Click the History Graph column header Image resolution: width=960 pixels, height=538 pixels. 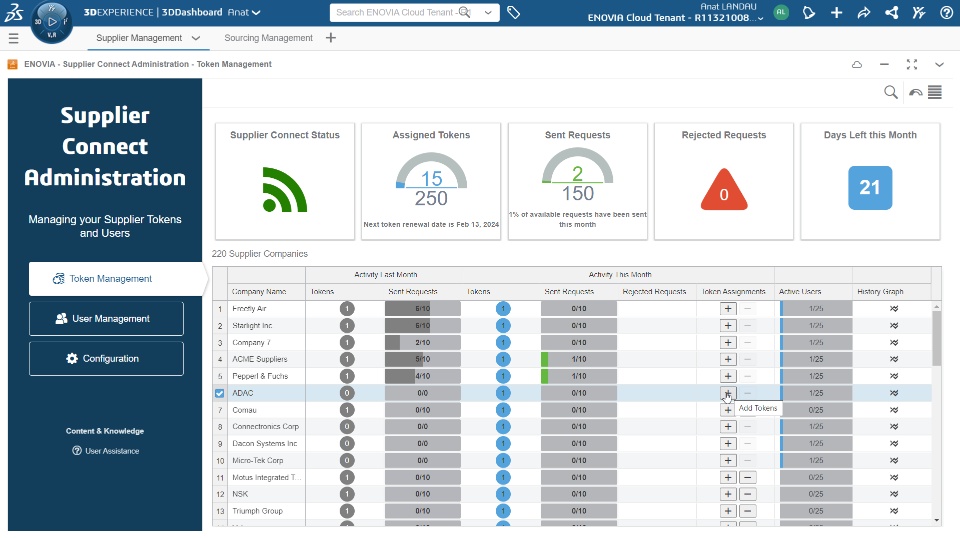(x=880, y=292)
